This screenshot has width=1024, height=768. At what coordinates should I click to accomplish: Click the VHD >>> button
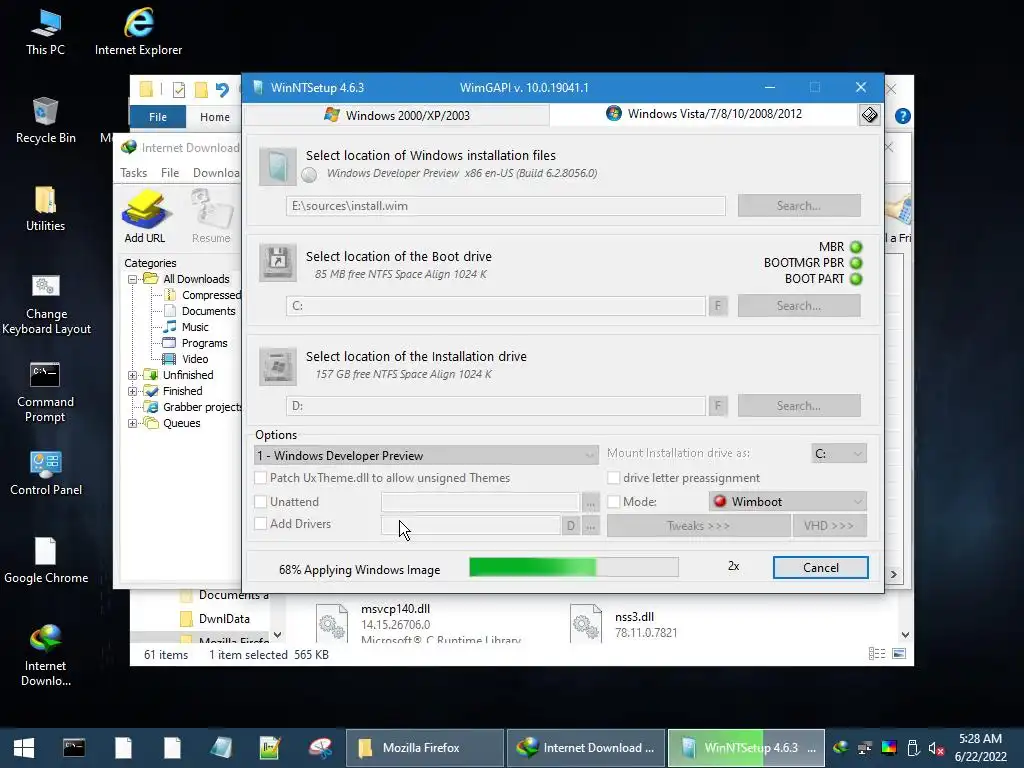829,526
